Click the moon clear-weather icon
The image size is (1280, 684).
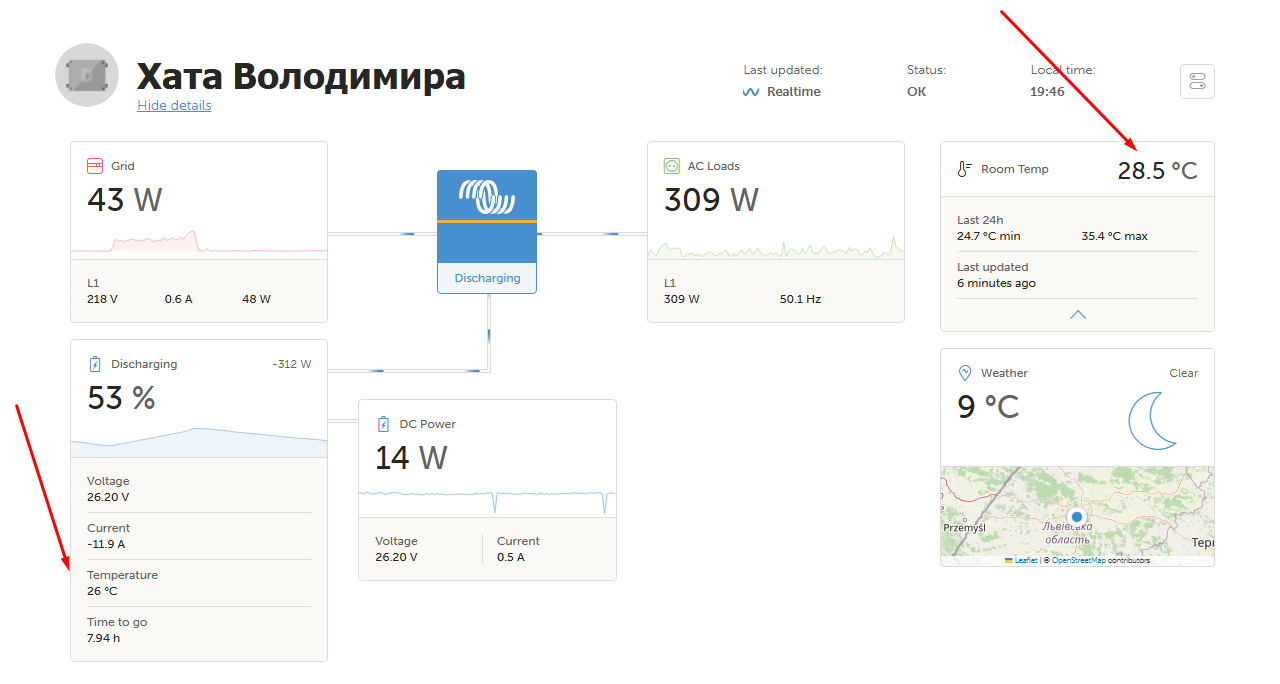(x=1153, y=420)
